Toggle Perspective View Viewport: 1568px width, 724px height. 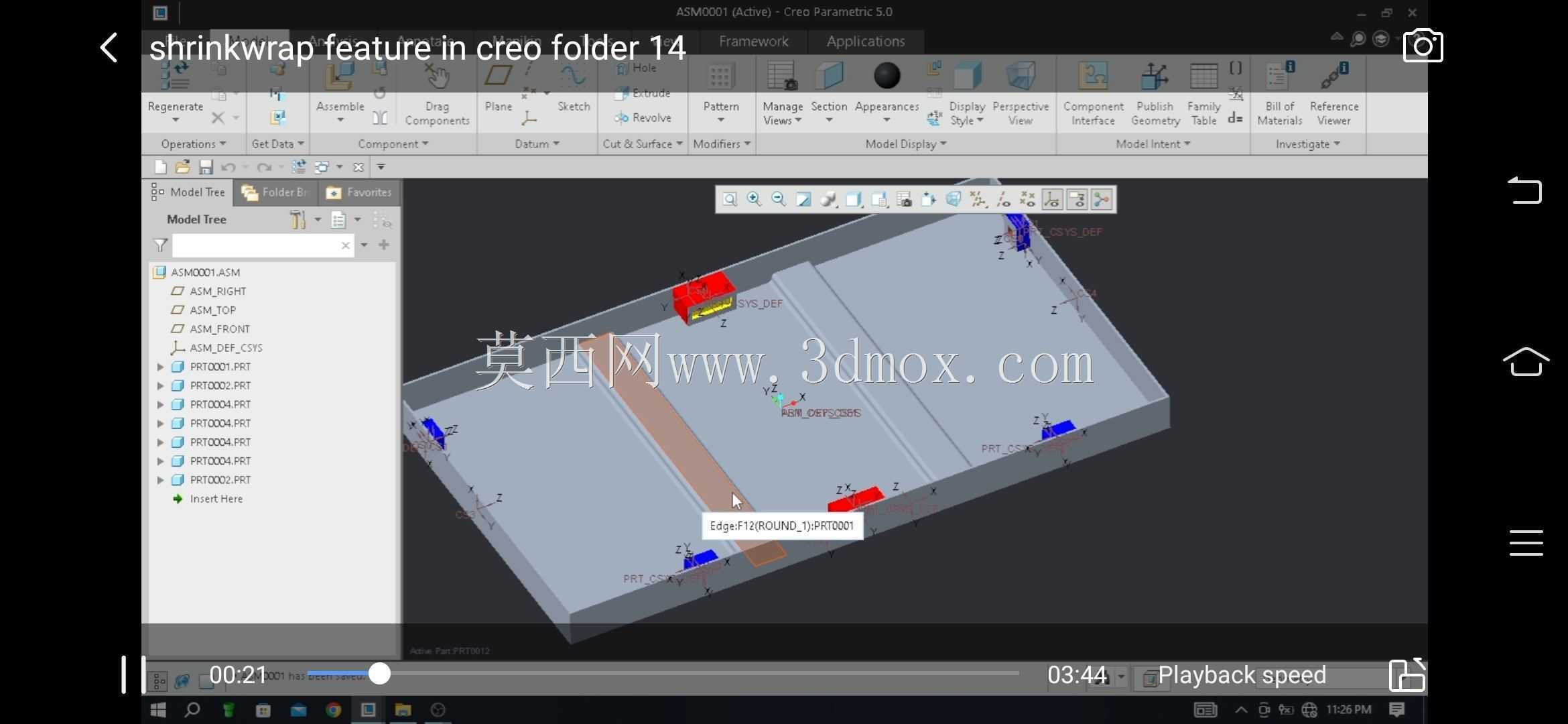click(1020, 94)
